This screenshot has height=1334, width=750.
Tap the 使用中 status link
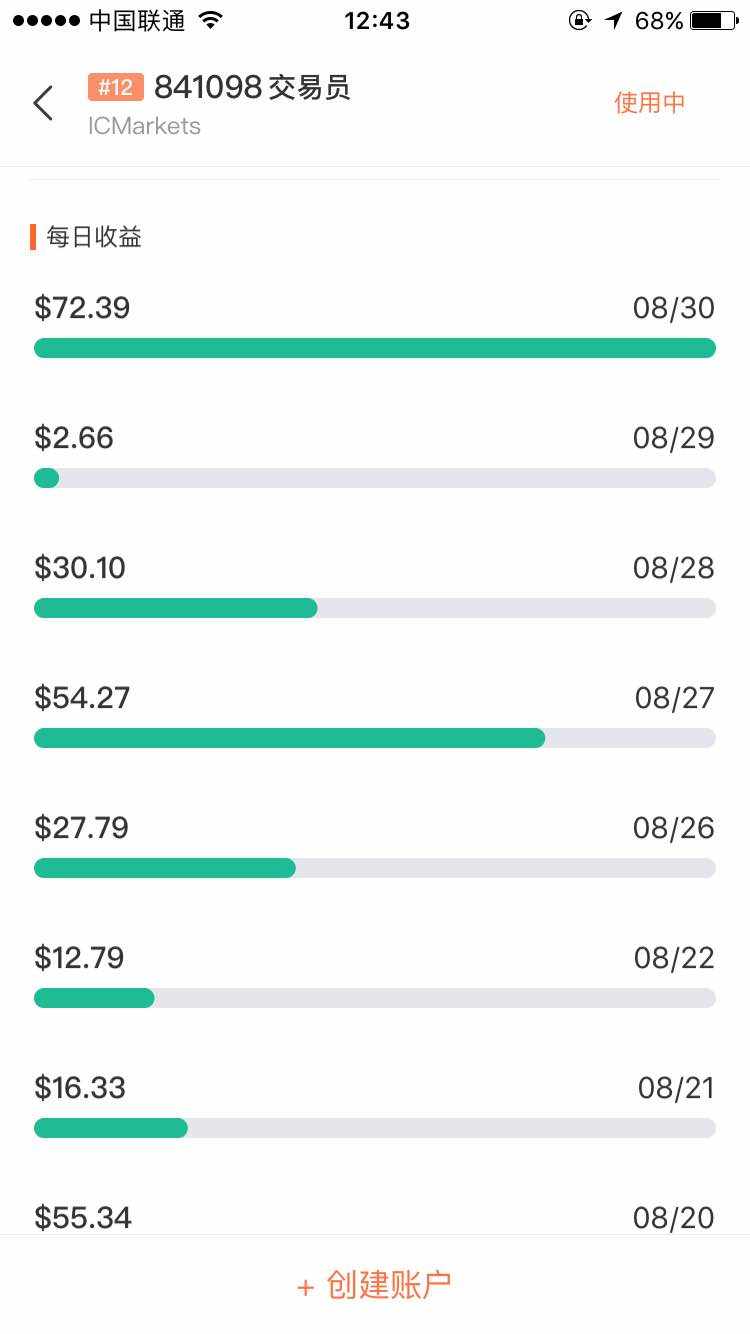649,103
